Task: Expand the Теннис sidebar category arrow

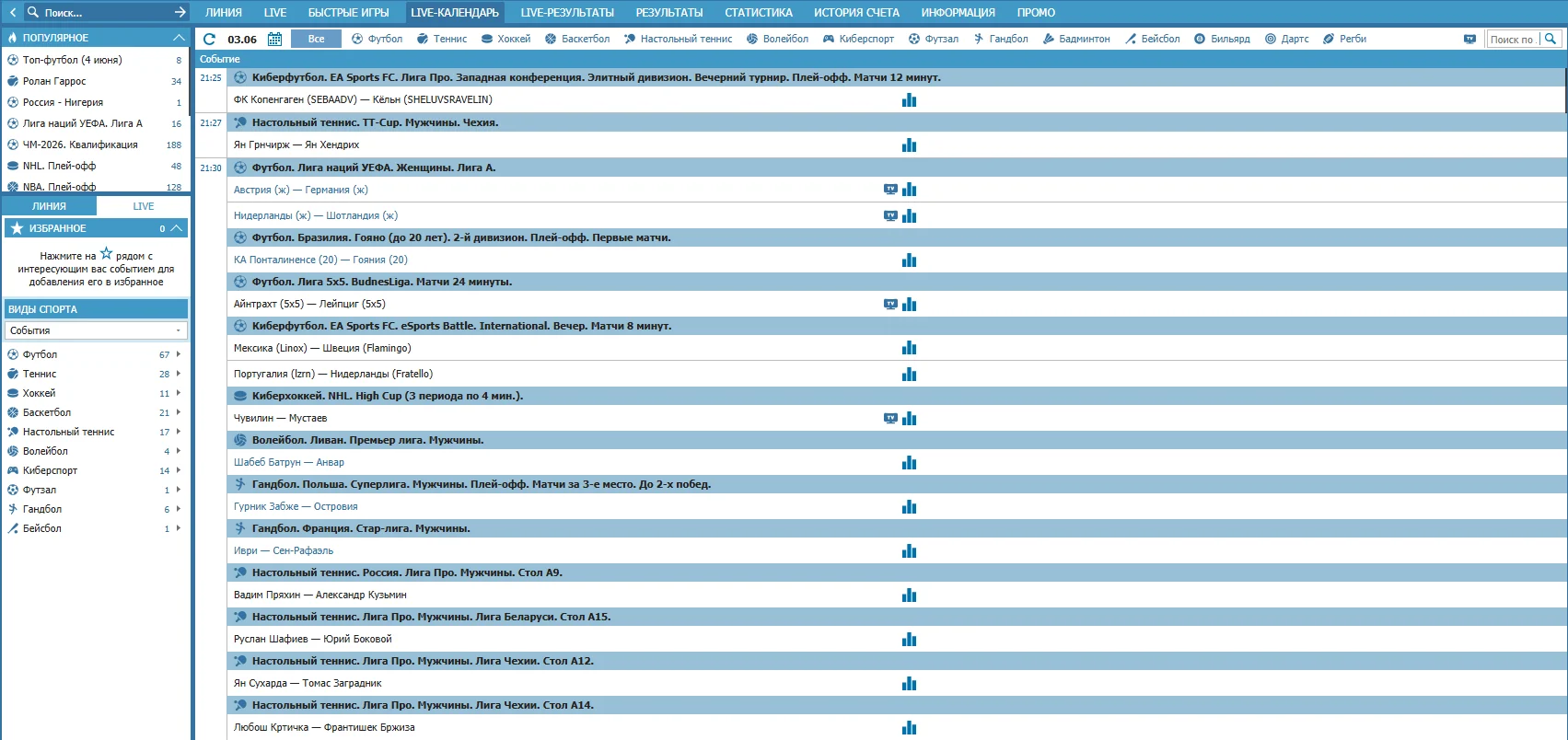Action: (x=179, y=374)
